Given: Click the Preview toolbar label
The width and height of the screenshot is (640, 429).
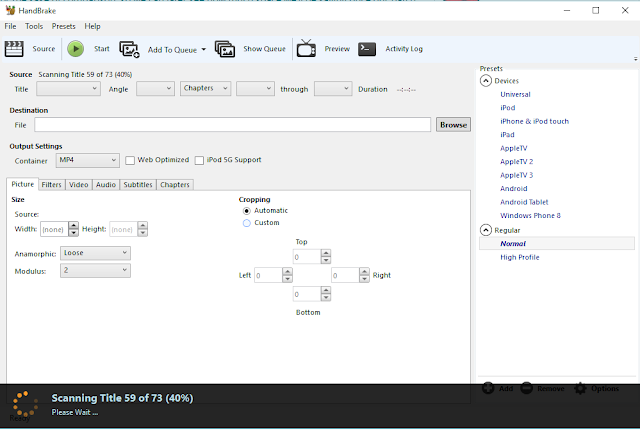Looking at the screenshot, I should pyautogui.click(x=337, y=49).
